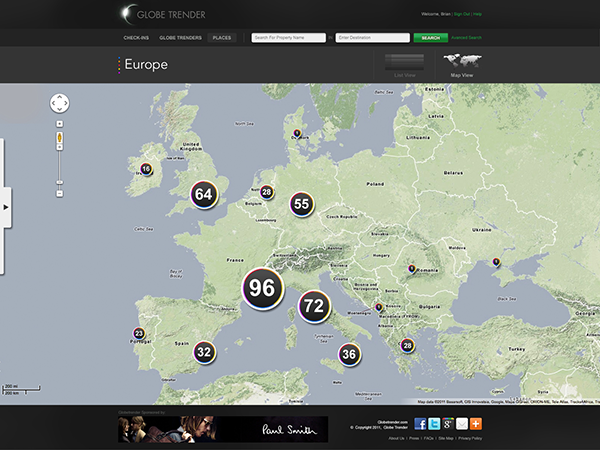Go to the Globe Trenders tab

click(180, 37)
